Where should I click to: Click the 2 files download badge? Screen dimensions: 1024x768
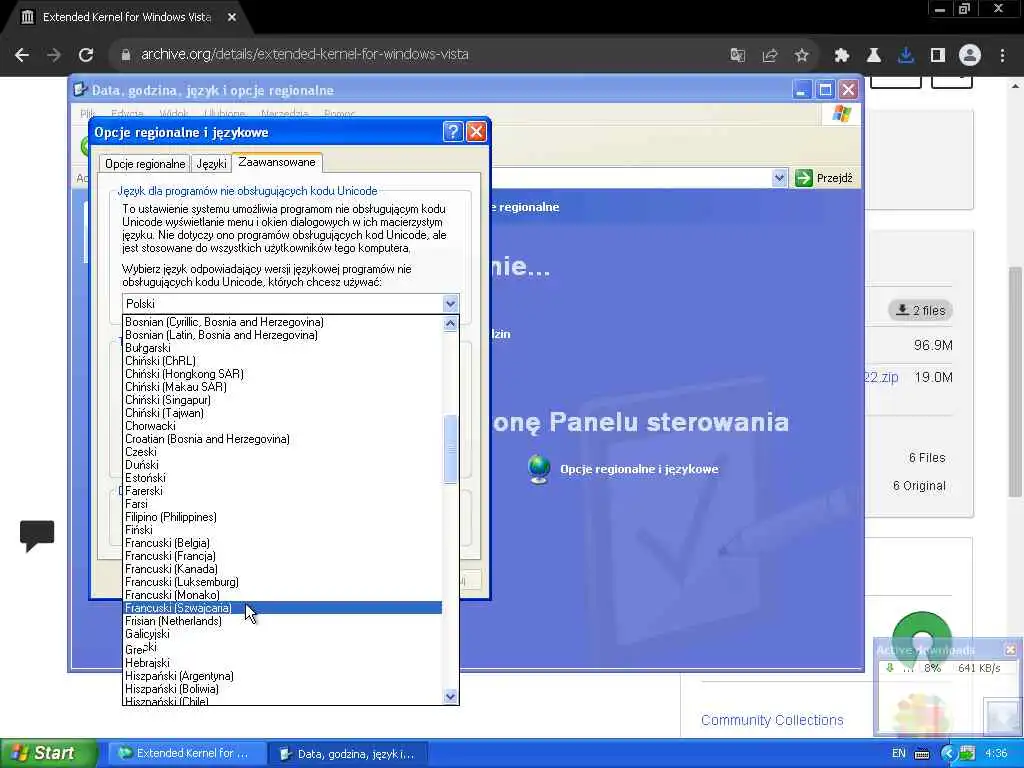click(x=920, y=310)
